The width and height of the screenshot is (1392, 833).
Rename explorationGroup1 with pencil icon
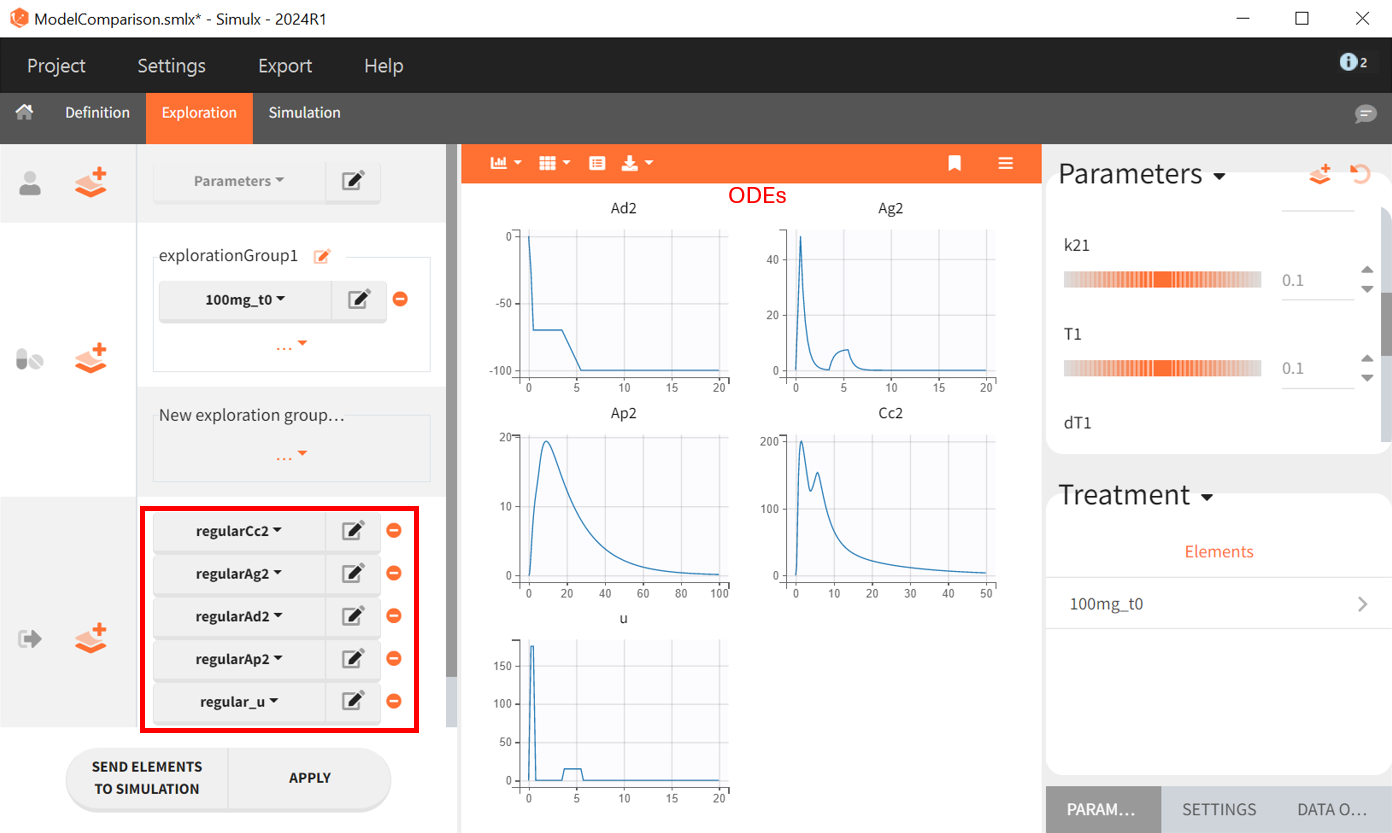coord(322,256)
